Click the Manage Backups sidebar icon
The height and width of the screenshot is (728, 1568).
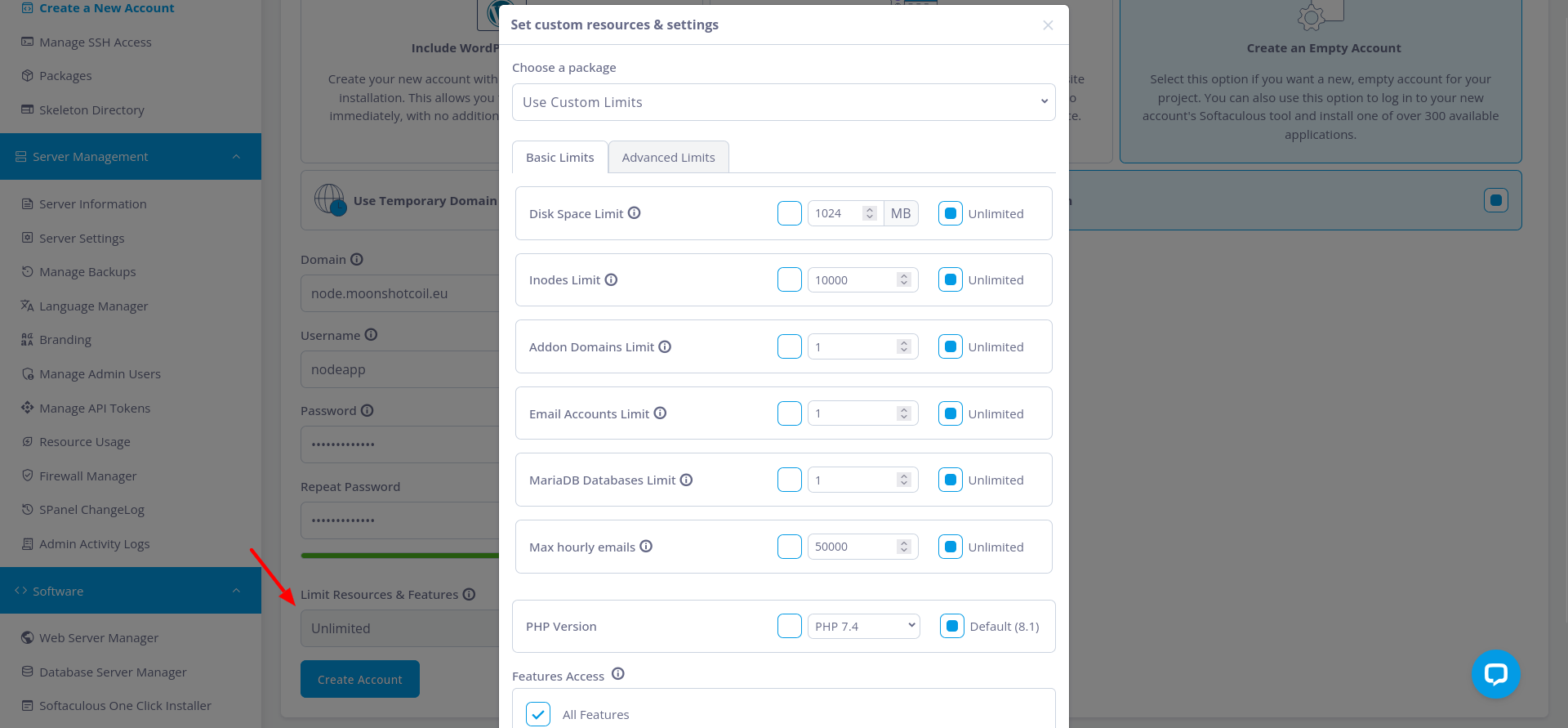pyautogui.click(x=28, y=271)
